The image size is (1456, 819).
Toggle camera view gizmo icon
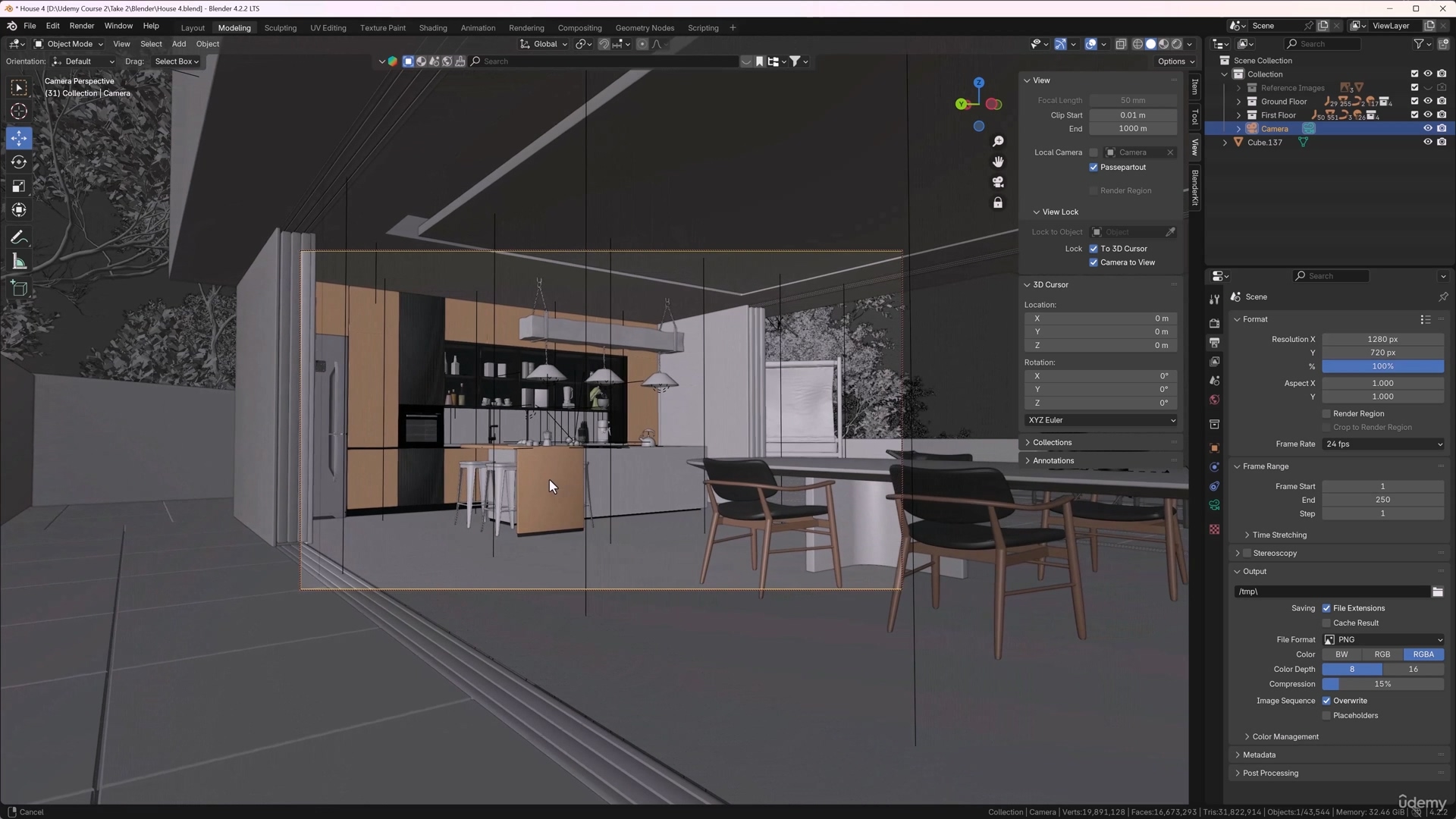pyautogui.click(x=998, y=182)
